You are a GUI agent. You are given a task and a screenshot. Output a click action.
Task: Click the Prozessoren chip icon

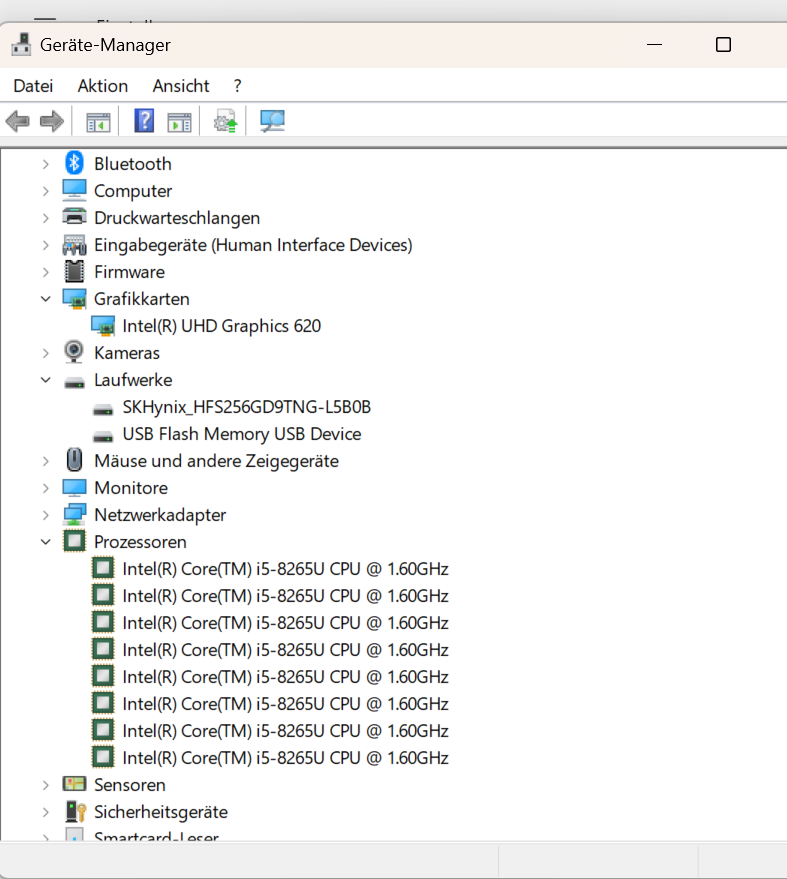74,541
